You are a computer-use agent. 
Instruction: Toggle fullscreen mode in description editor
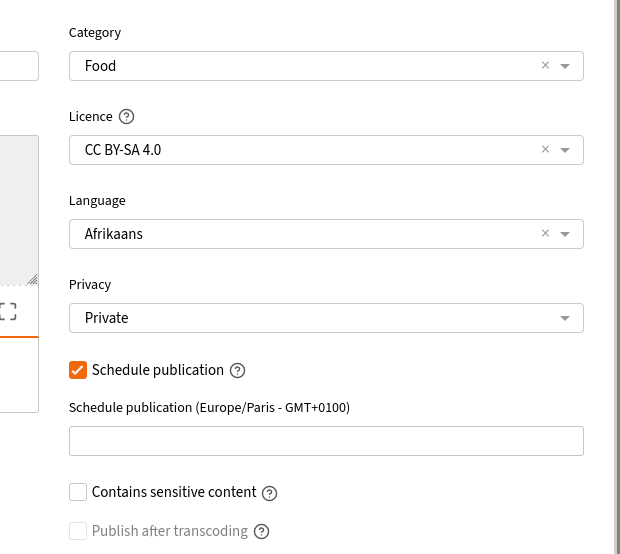8,311
